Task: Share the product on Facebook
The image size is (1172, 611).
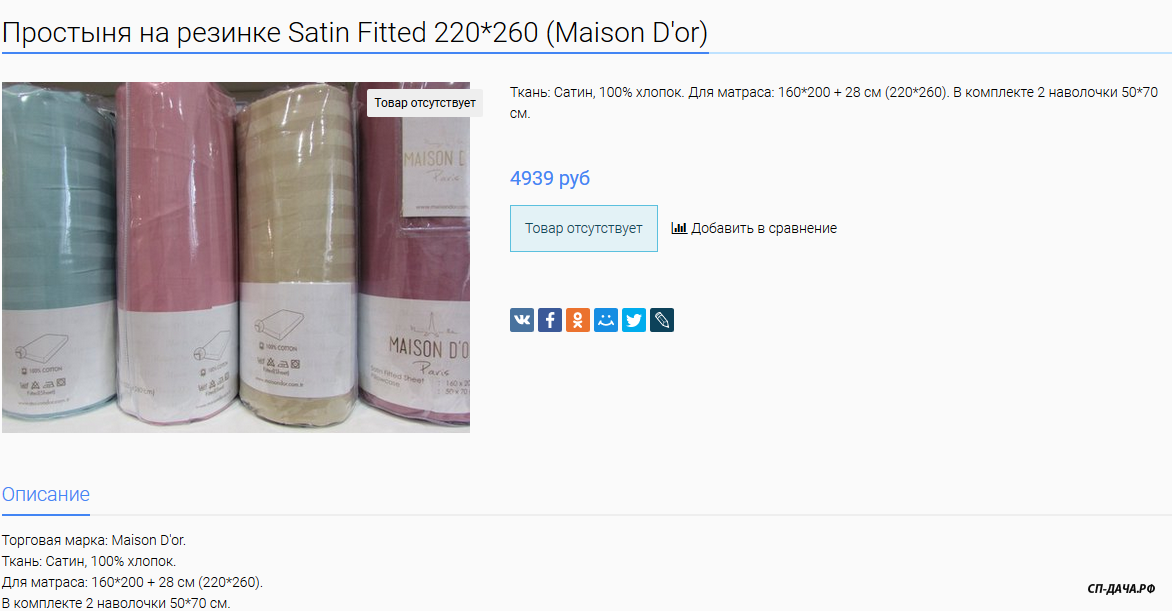Action: point(549,320)
